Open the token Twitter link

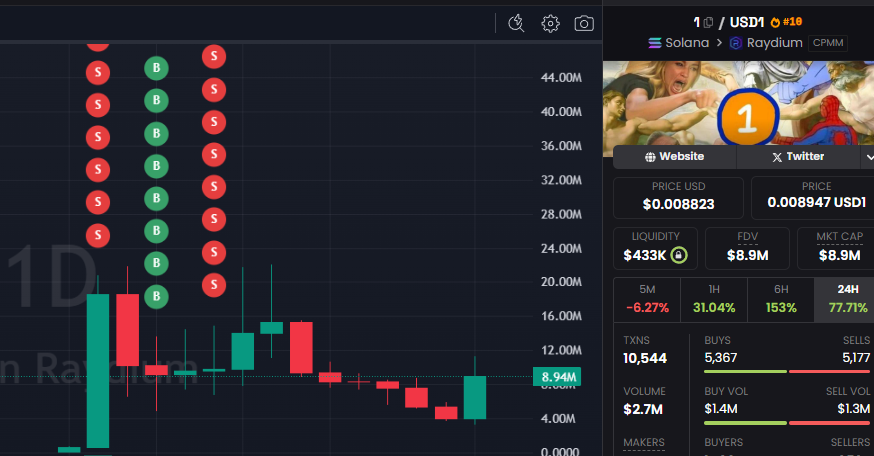pos(797,157)
